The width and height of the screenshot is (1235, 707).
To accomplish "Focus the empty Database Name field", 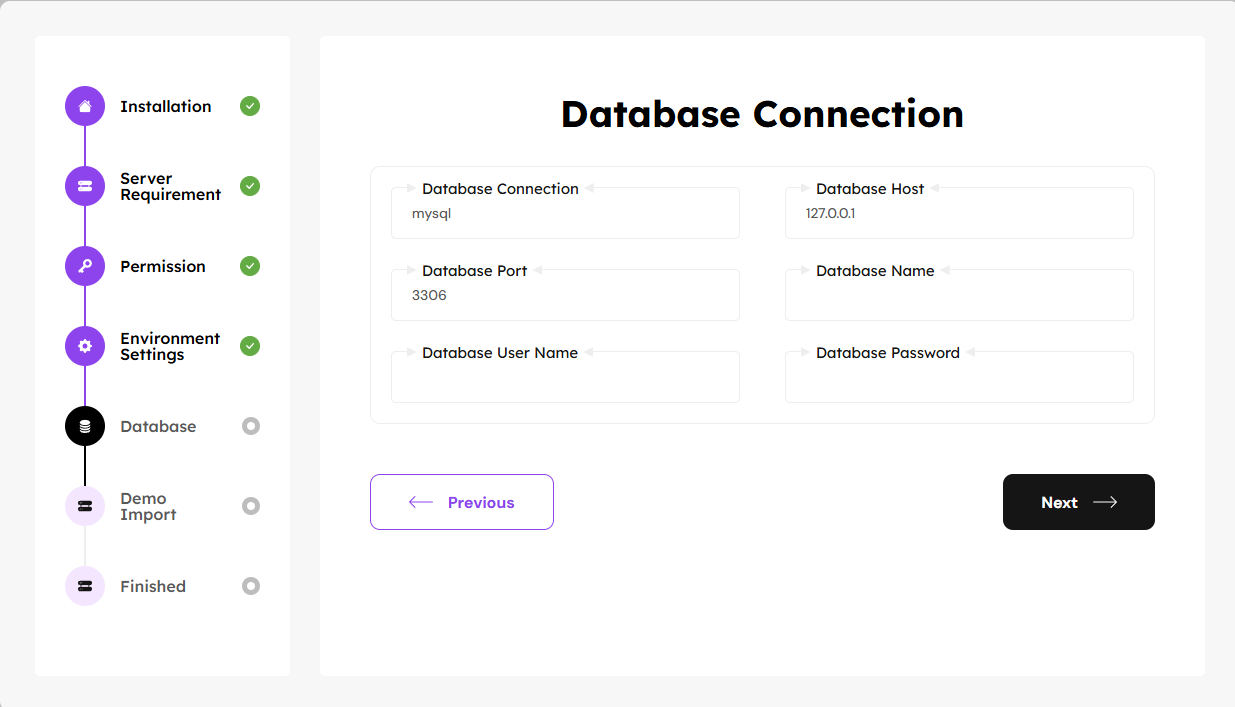I will (959, 297).
